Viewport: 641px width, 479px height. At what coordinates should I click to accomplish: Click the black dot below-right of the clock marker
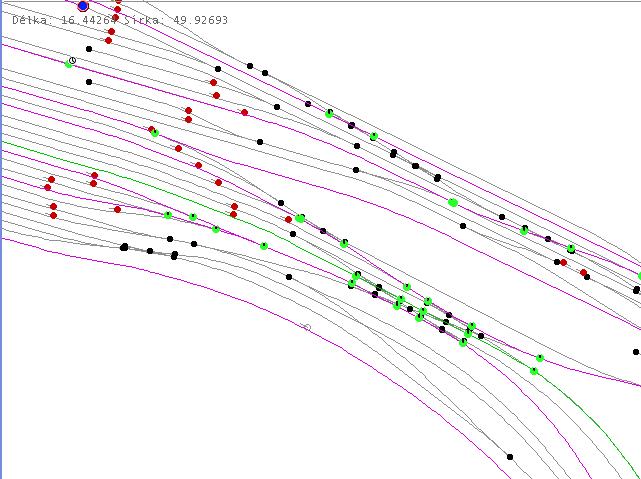point(89,82)
